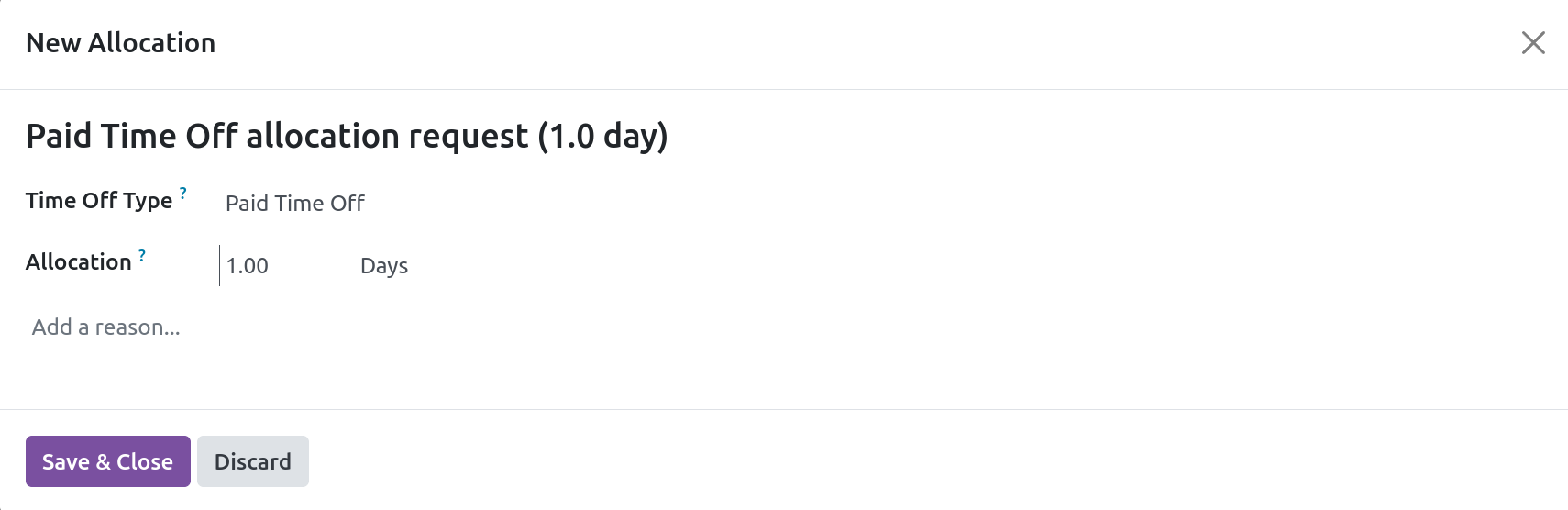1568x510 pixels.
Task: Select the Paid Time Off type value
Action: 295,204
